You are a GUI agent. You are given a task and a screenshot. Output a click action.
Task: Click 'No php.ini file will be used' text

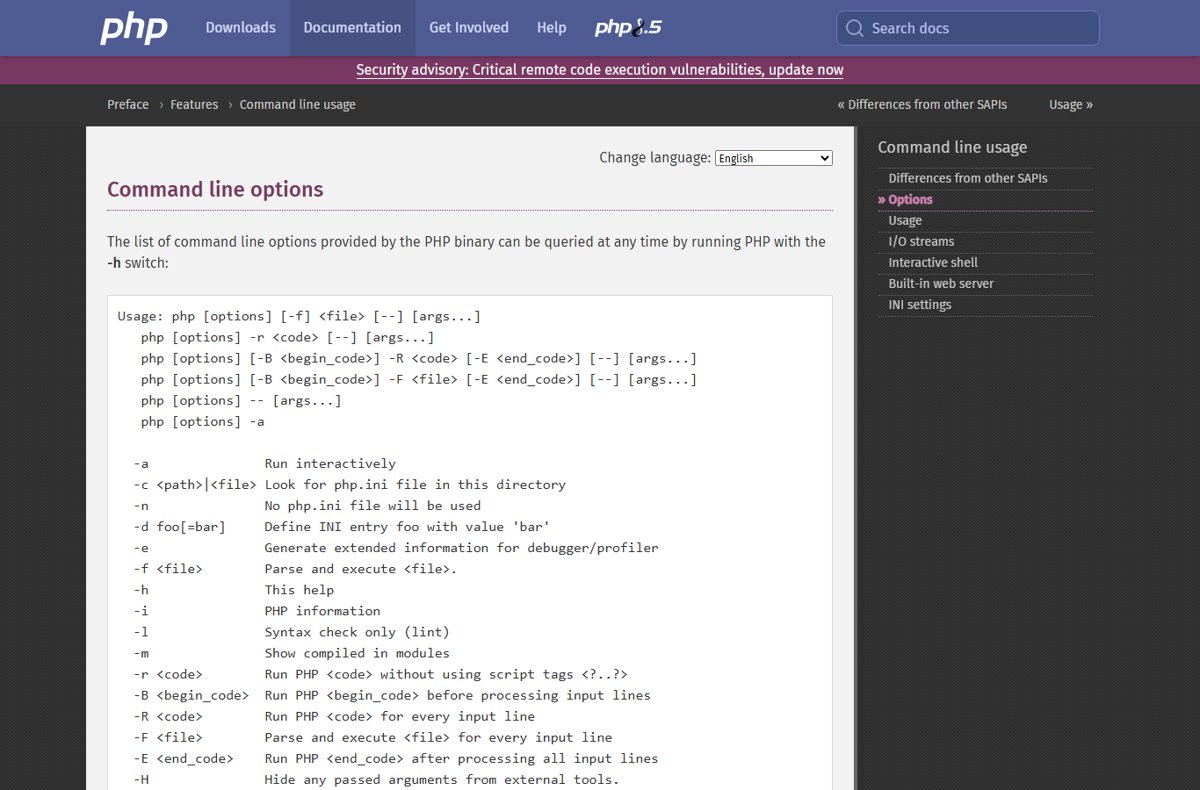372,505
